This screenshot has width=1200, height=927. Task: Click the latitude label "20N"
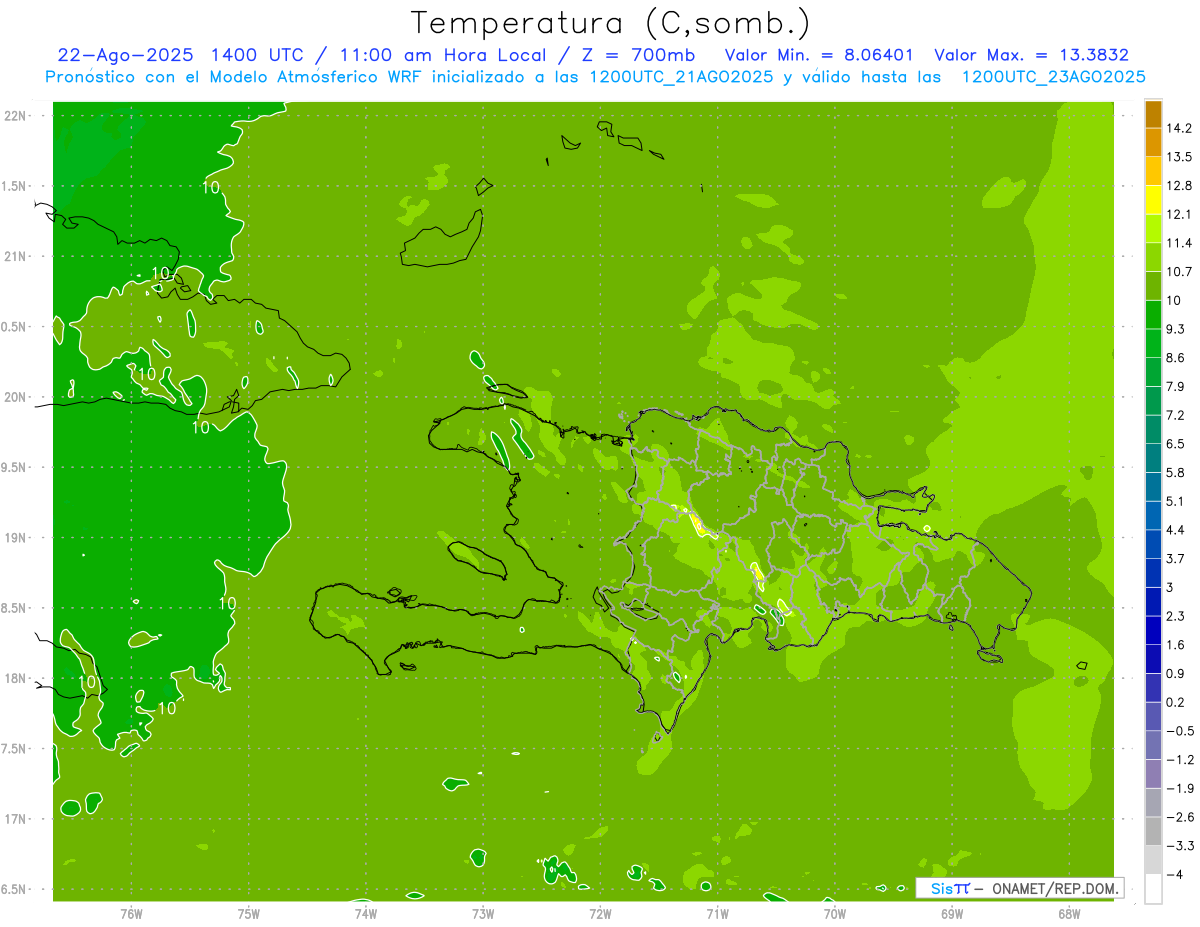click(x=15, y=397)
